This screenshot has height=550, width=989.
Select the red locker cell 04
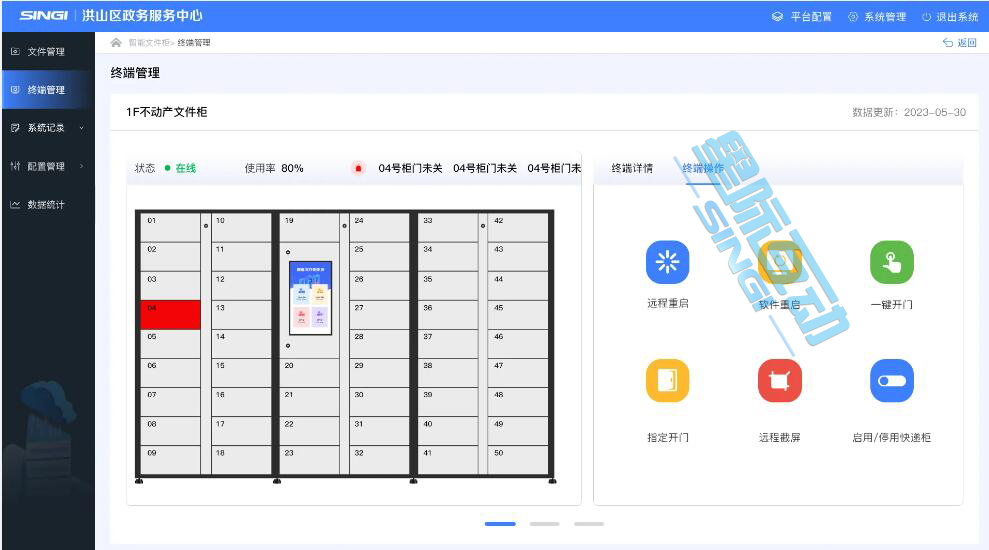pos(170,314)
